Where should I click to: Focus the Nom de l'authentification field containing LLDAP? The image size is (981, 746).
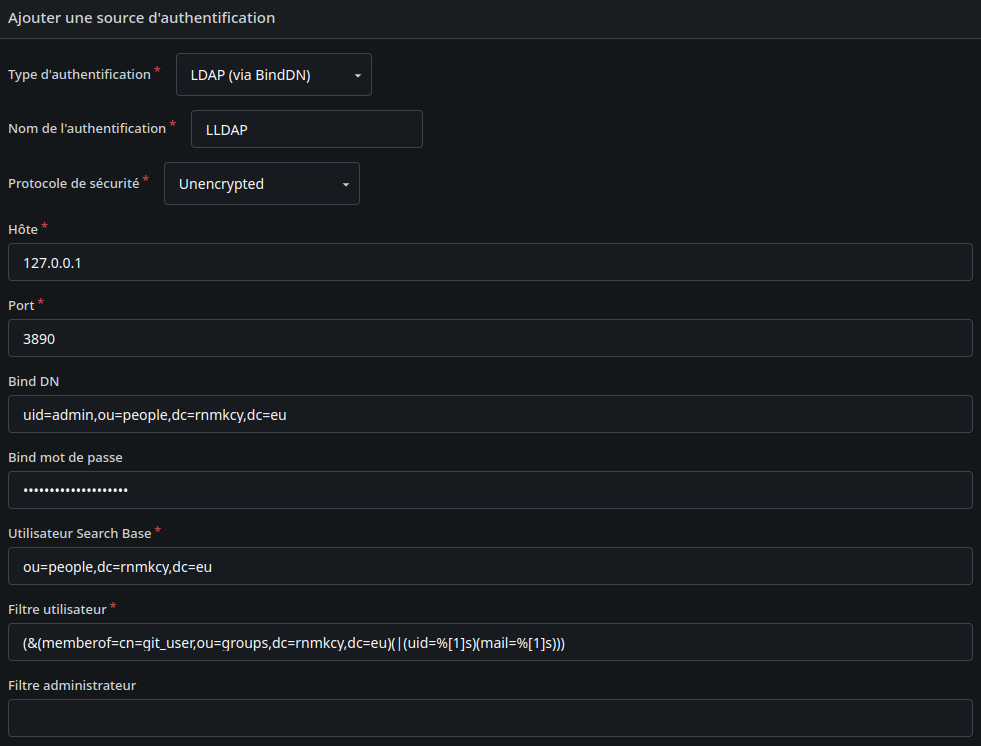306,129
